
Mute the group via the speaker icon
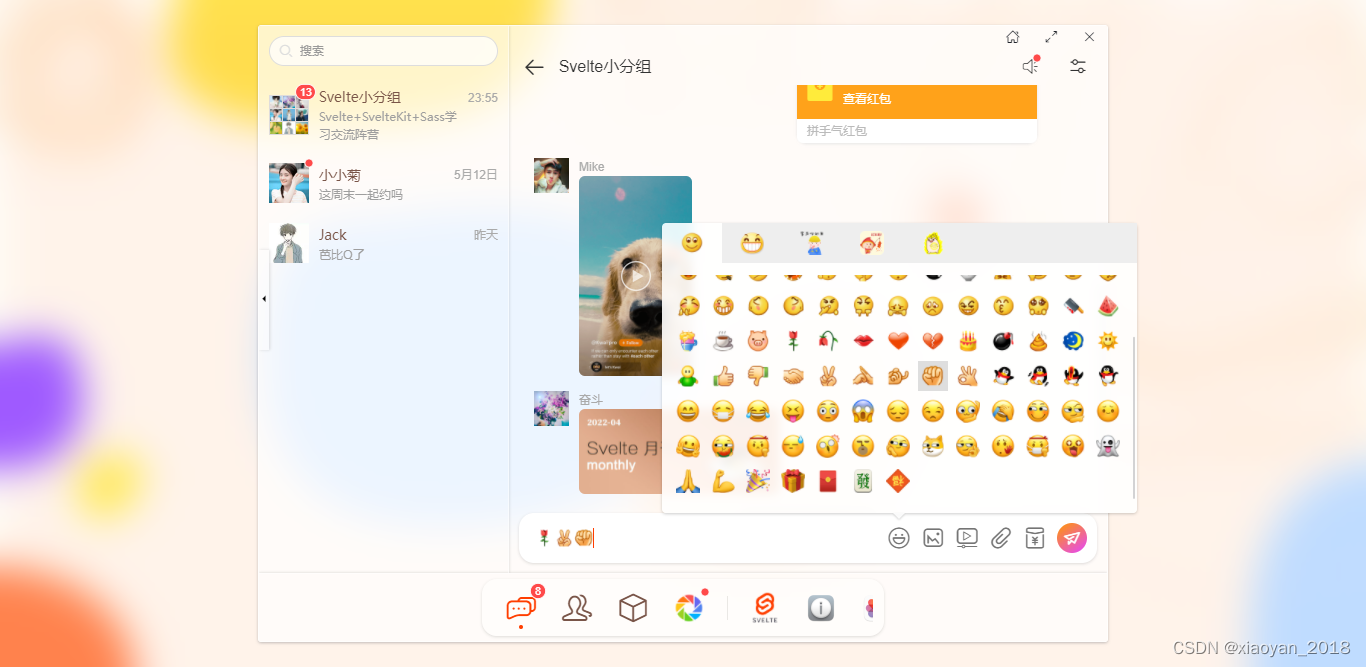click(x=1029, y=66)
